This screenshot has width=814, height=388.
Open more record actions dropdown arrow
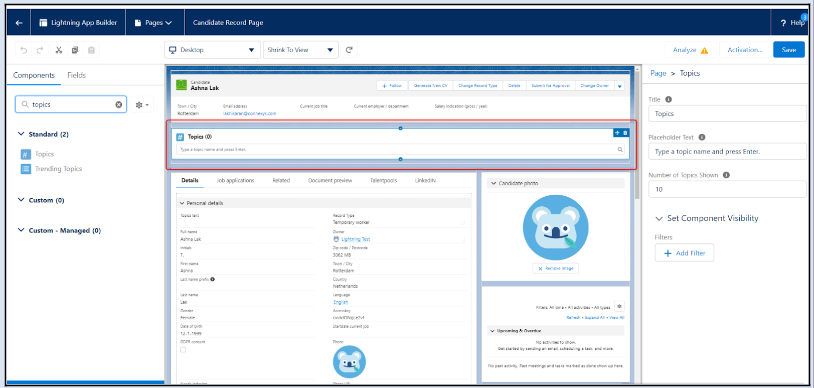click(619, 86)
